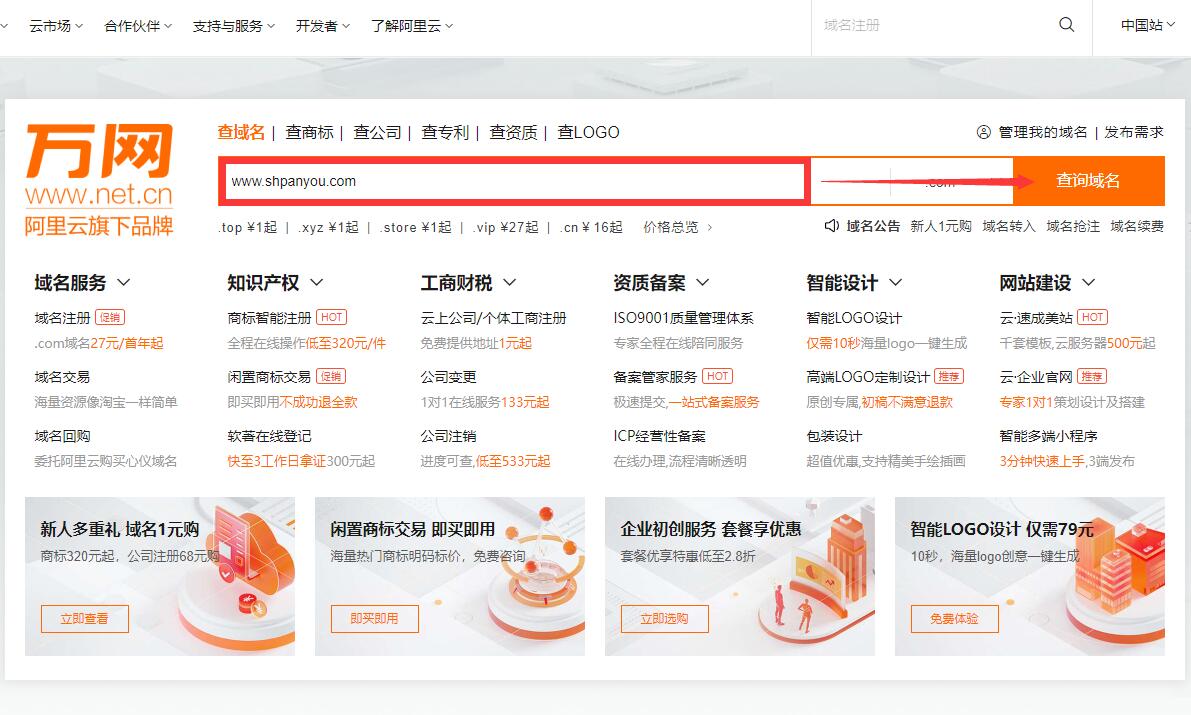This screenshot has height=715, width=1191.
Task: Open the 云市场 dropdown menu
Action: (56, 26)
